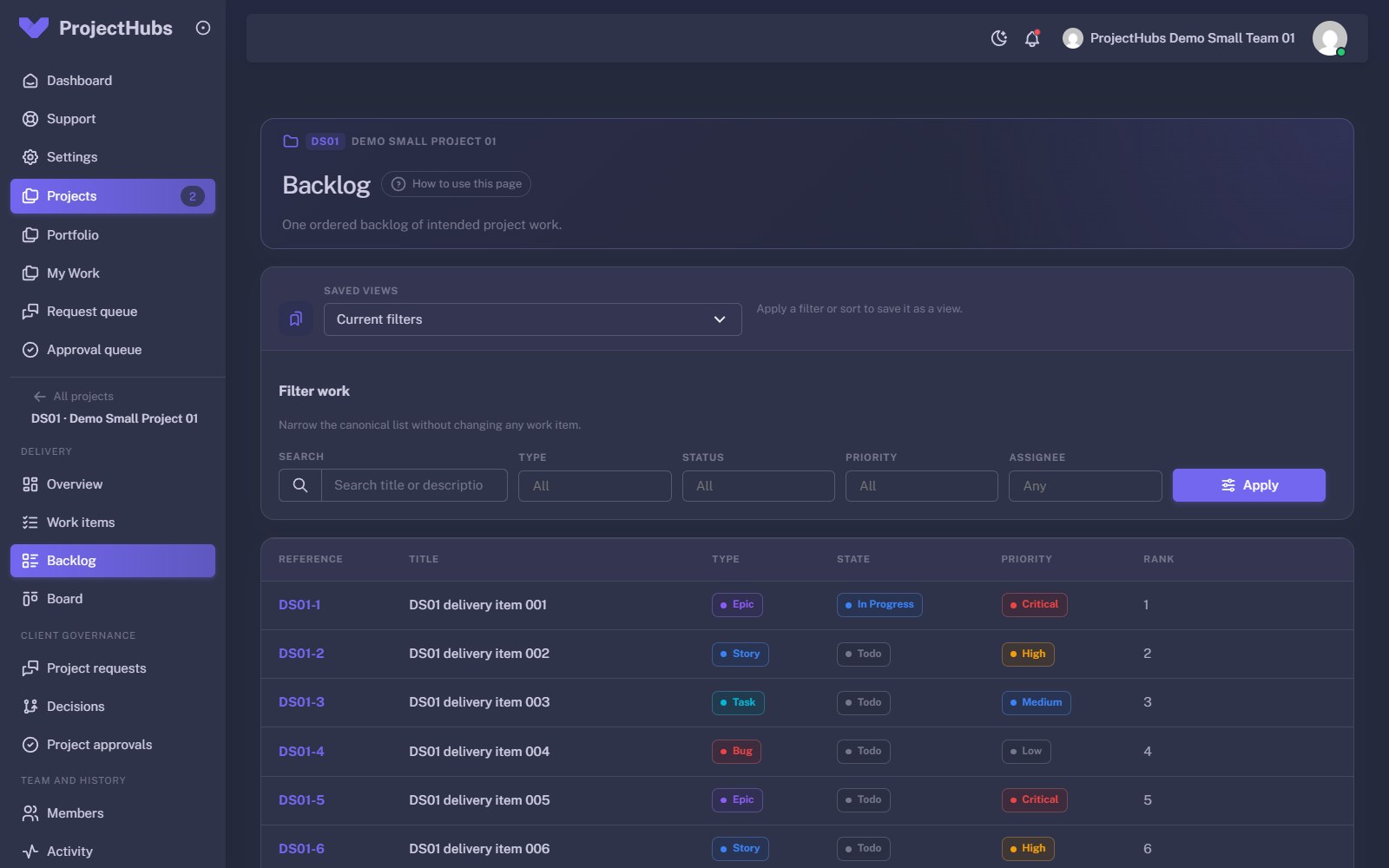Click the Medium priority badge
Image resolution: width=1389 pixels, height=868 pixels.
[x=1036, y=702]
